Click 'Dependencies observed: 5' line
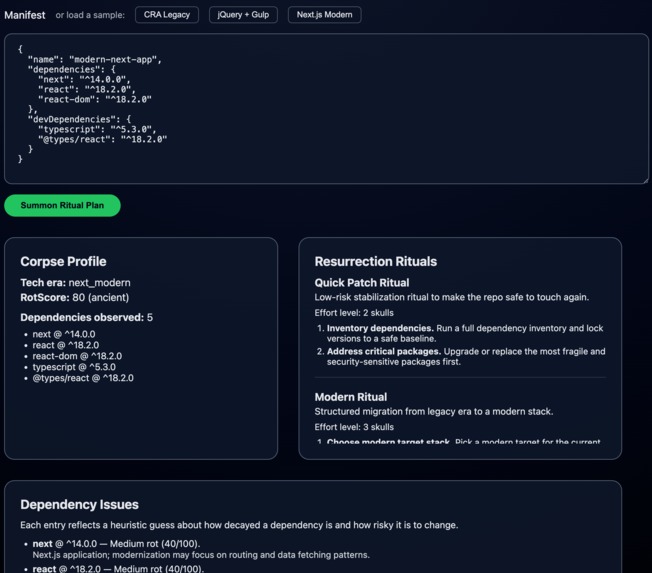The image size is (652, 573). coord(86,318)
